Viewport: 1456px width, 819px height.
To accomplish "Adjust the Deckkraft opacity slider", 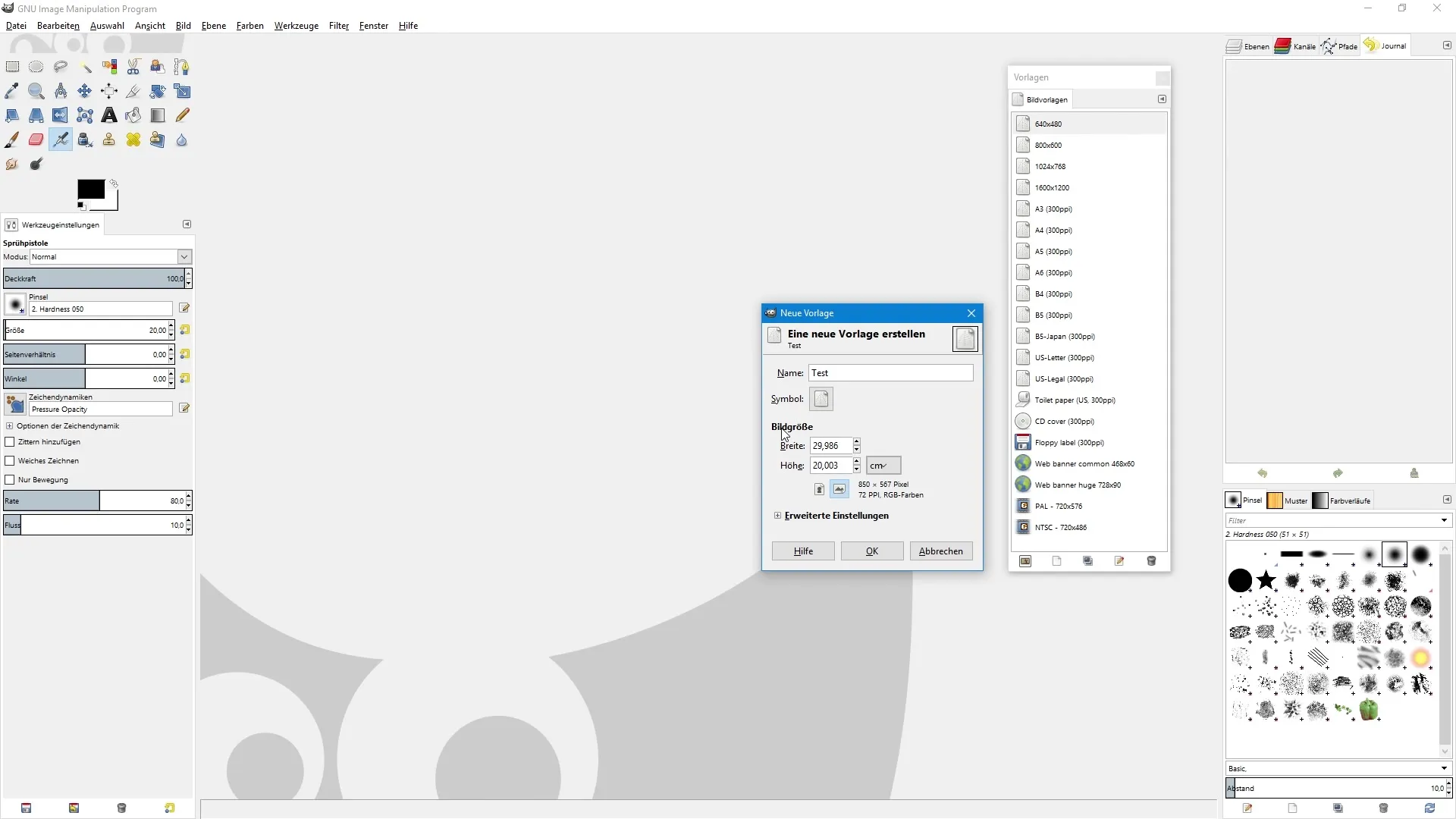I will [94, 278].
